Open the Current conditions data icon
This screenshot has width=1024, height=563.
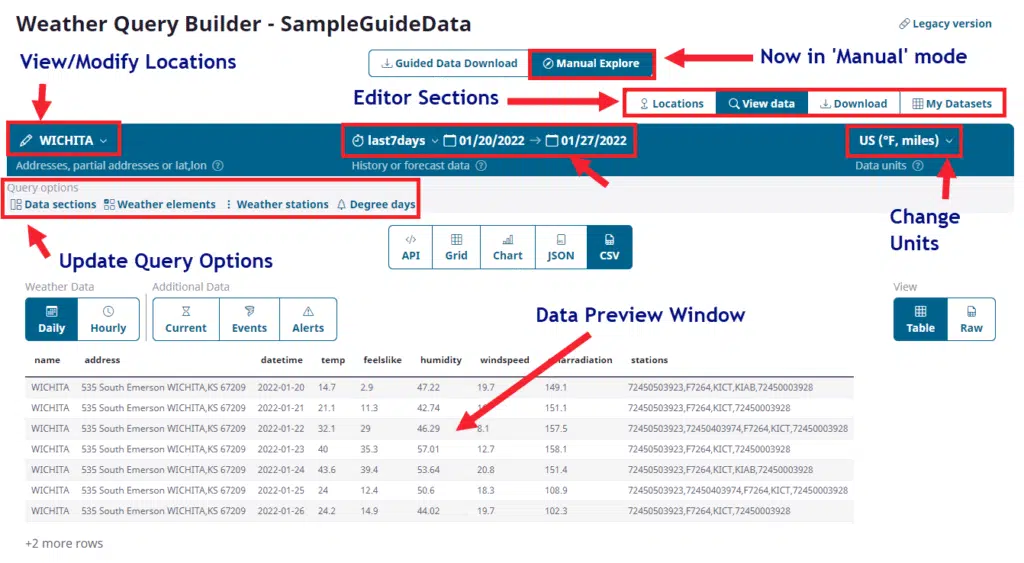[186, 319]
